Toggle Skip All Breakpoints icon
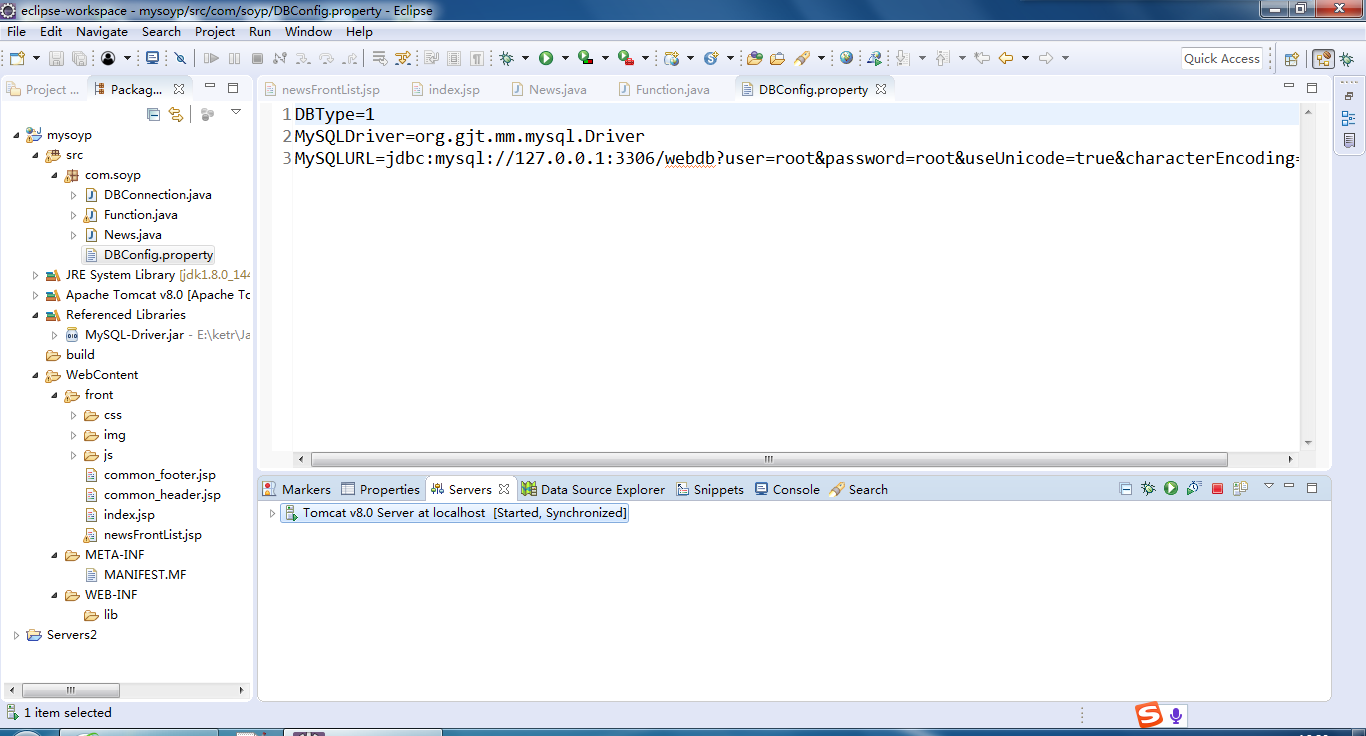The image size is (1366, 736). click(x=180, y=58)
